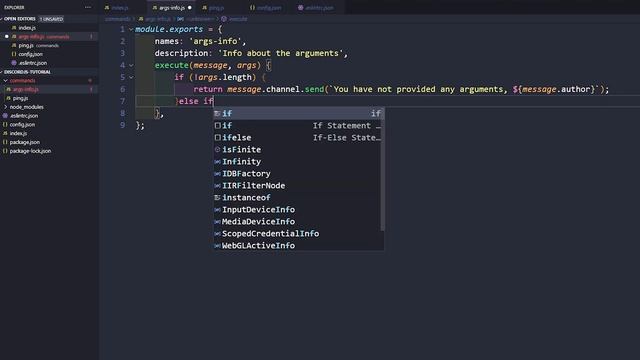Open index.js in the project file tree
Viewport: 640px width, 360px height.
pos(49,133)
